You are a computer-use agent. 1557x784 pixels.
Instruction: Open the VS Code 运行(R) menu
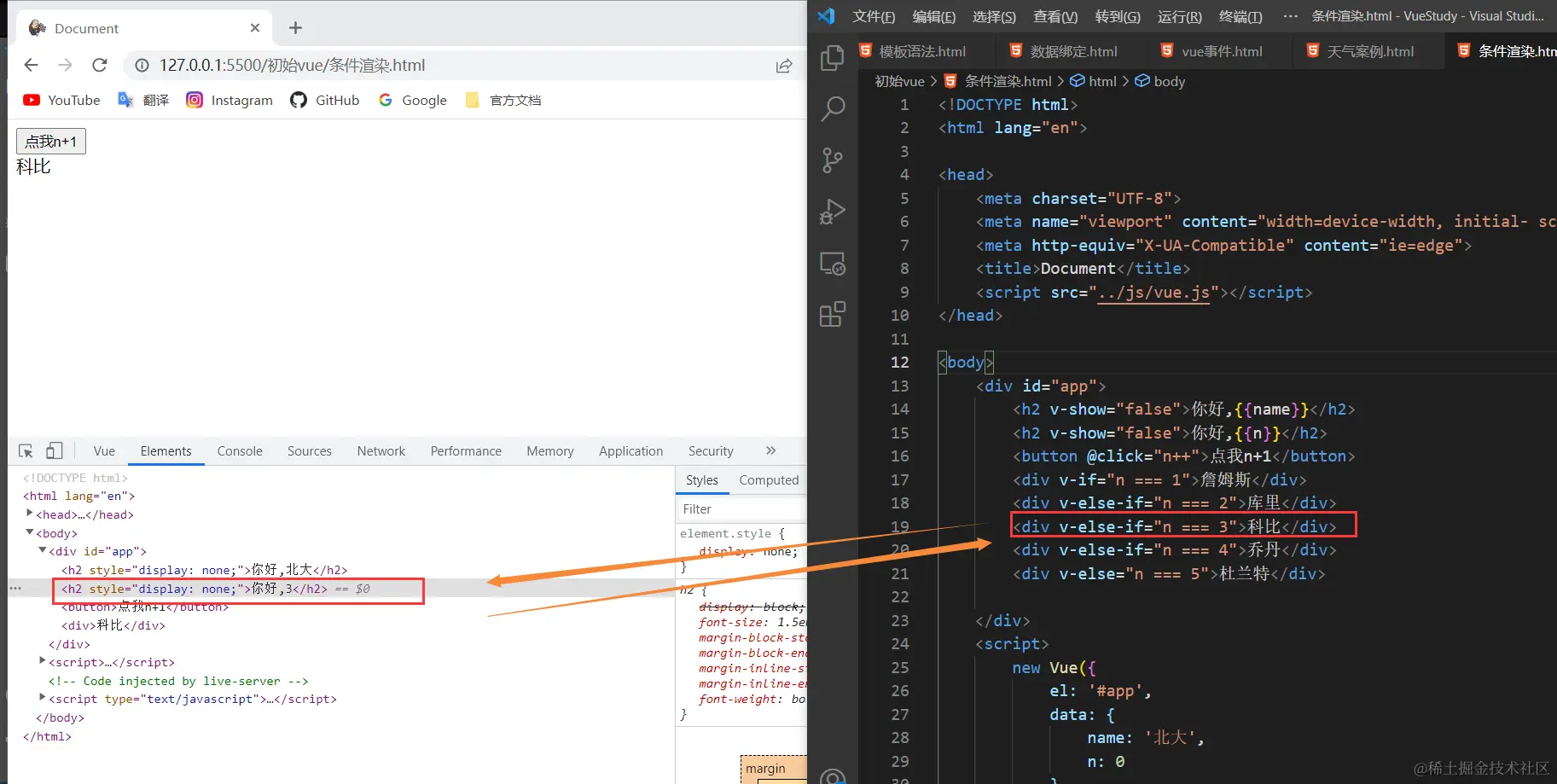pos(1180,16)
